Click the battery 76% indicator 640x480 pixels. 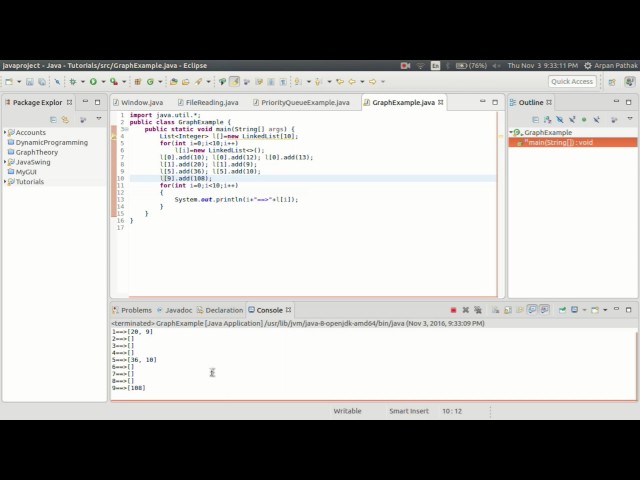coord(471,66)
